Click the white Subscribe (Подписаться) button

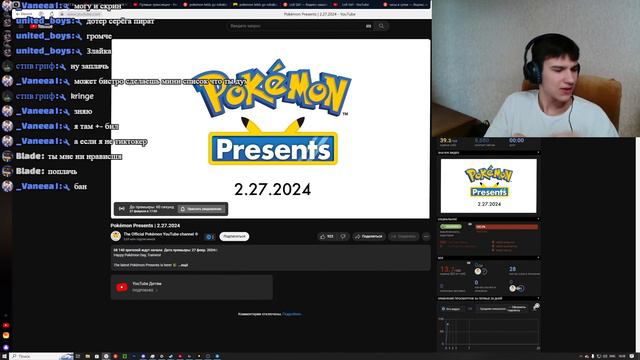tap(234, 236)
